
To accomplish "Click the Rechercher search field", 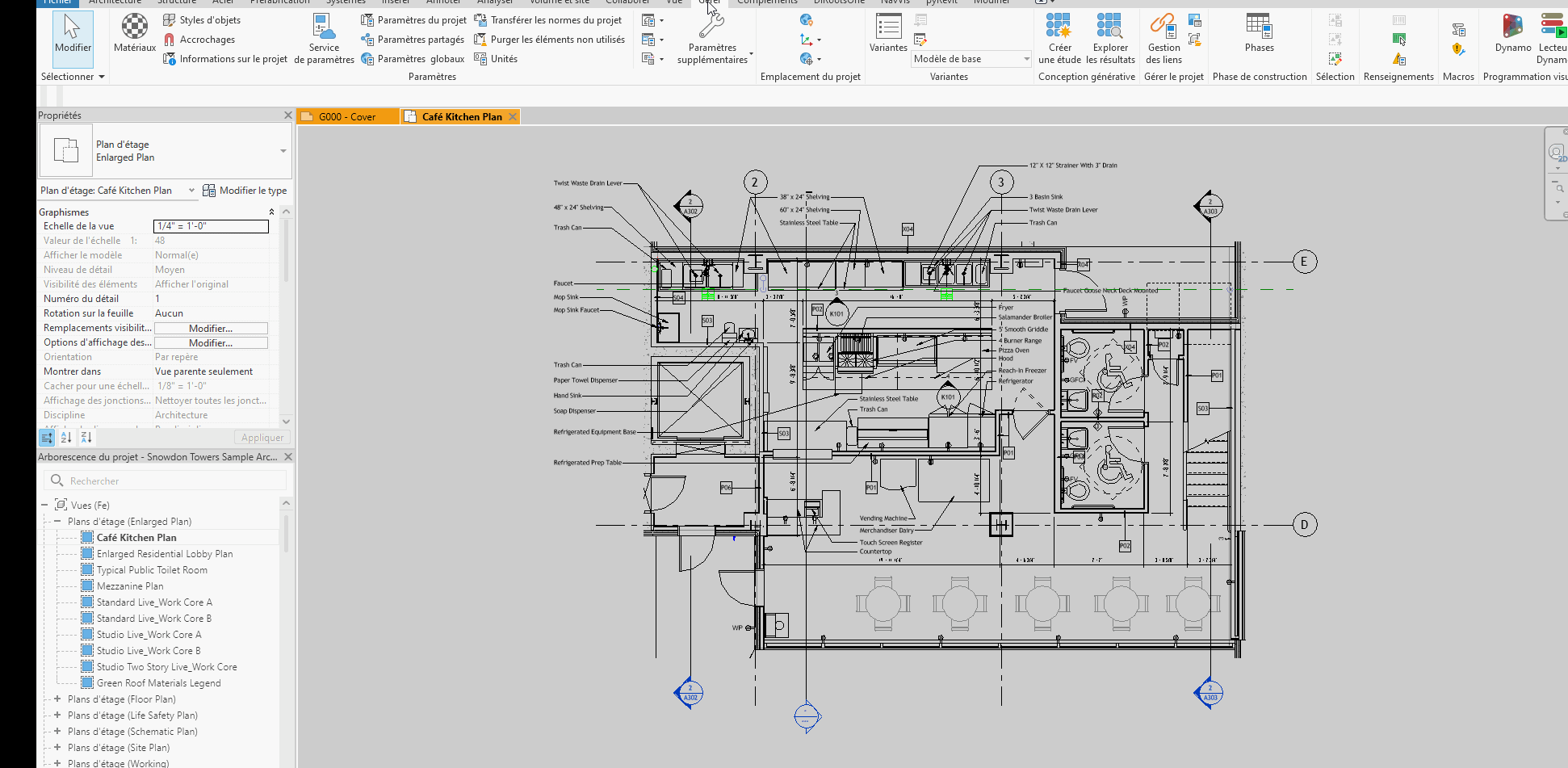I will 166,481.
